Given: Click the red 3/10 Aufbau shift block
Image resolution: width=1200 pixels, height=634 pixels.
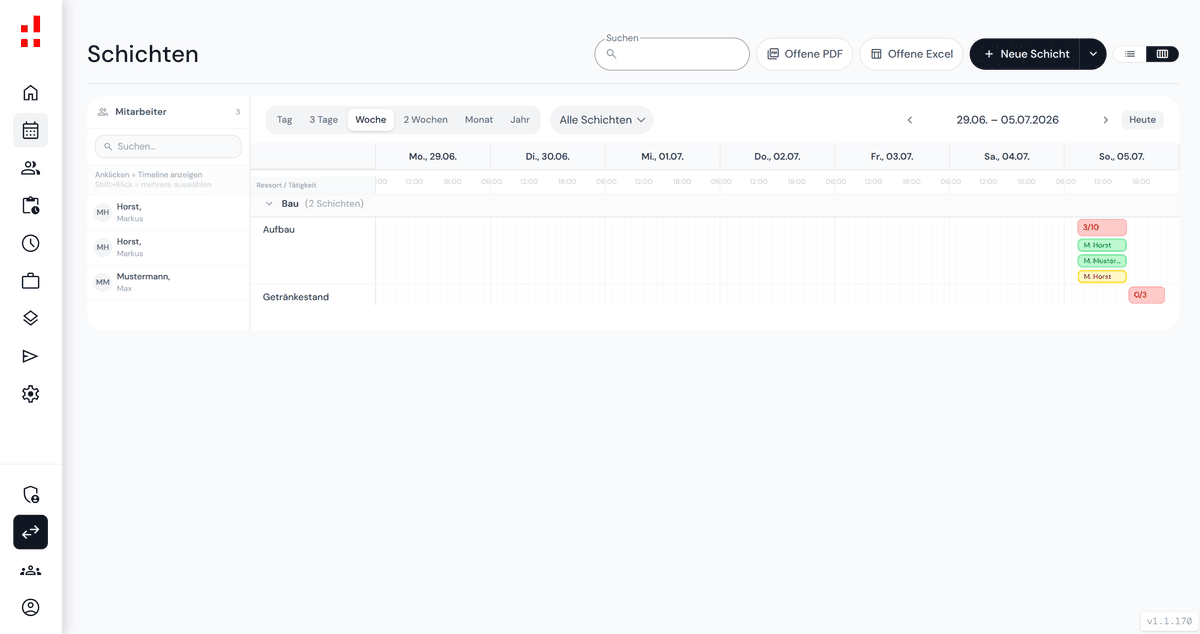Looking at the screenshot, I should (x=1101, y=227).
